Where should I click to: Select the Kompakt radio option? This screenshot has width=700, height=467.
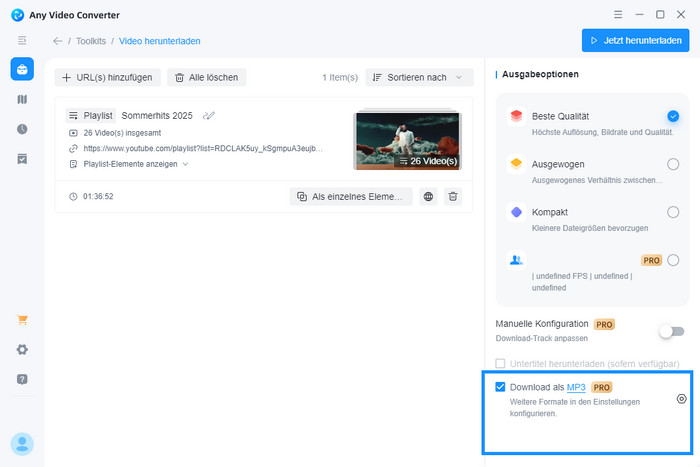click(x=673, y=212)
